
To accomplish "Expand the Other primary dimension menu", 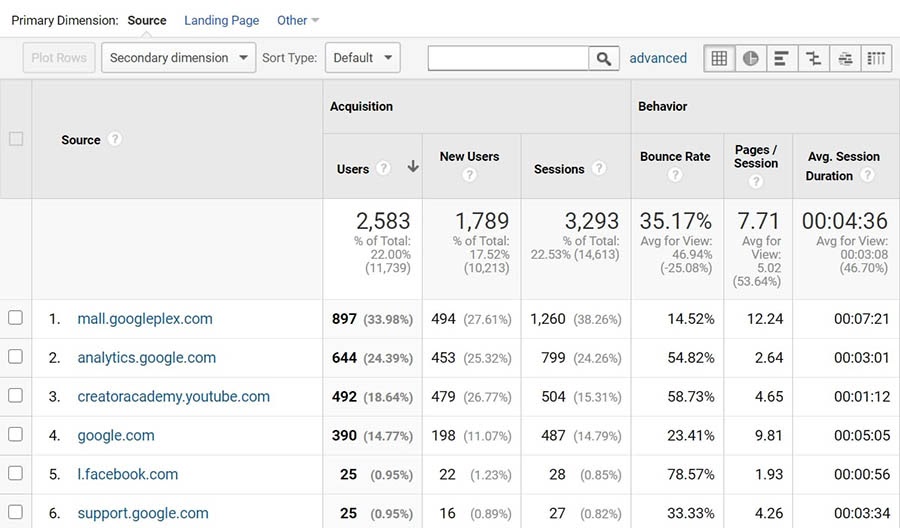I will click(x=297, y=21).
